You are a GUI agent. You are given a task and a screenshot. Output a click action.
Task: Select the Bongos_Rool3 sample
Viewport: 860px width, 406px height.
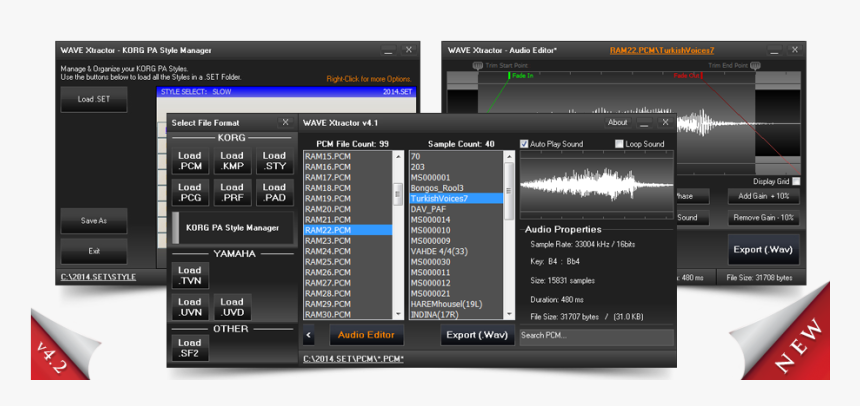pyautogui.click(x=456, y=188)
